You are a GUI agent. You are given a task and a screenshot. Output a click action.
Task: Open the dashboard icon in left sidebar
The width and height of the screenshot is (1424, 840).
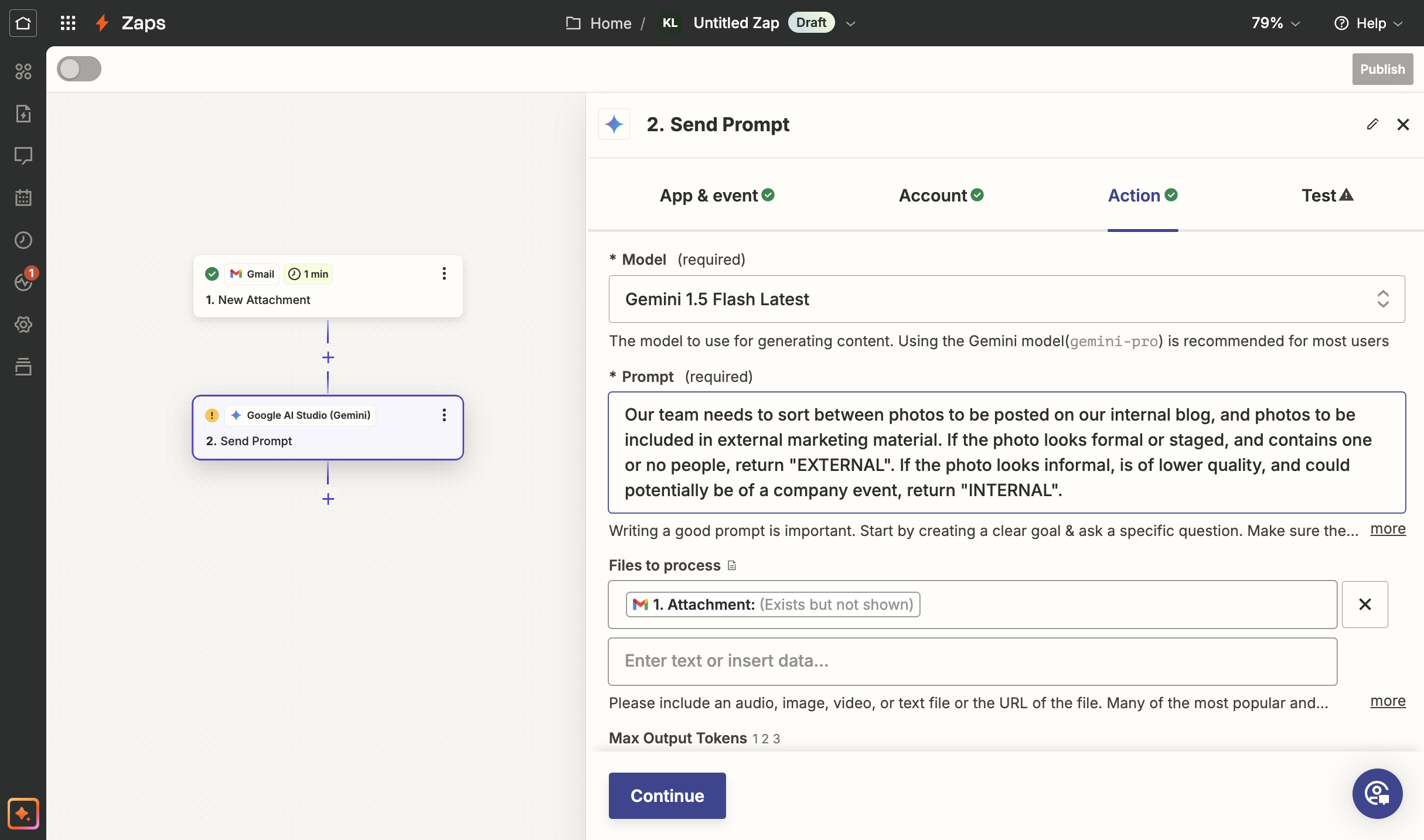click(x=23, y=71)
